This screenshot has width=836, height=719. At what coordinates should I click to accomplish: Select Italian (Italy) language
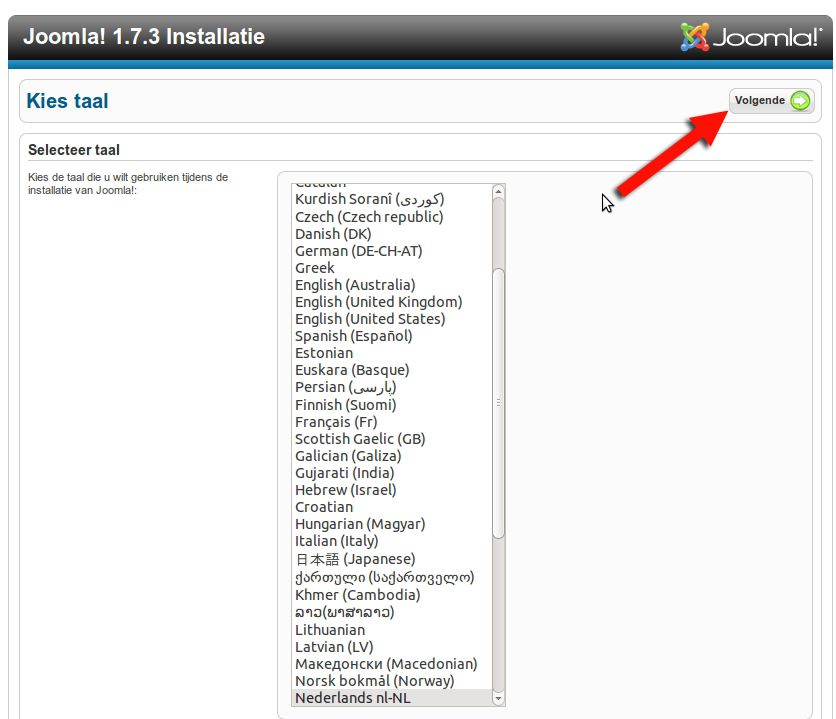(392, 542)
